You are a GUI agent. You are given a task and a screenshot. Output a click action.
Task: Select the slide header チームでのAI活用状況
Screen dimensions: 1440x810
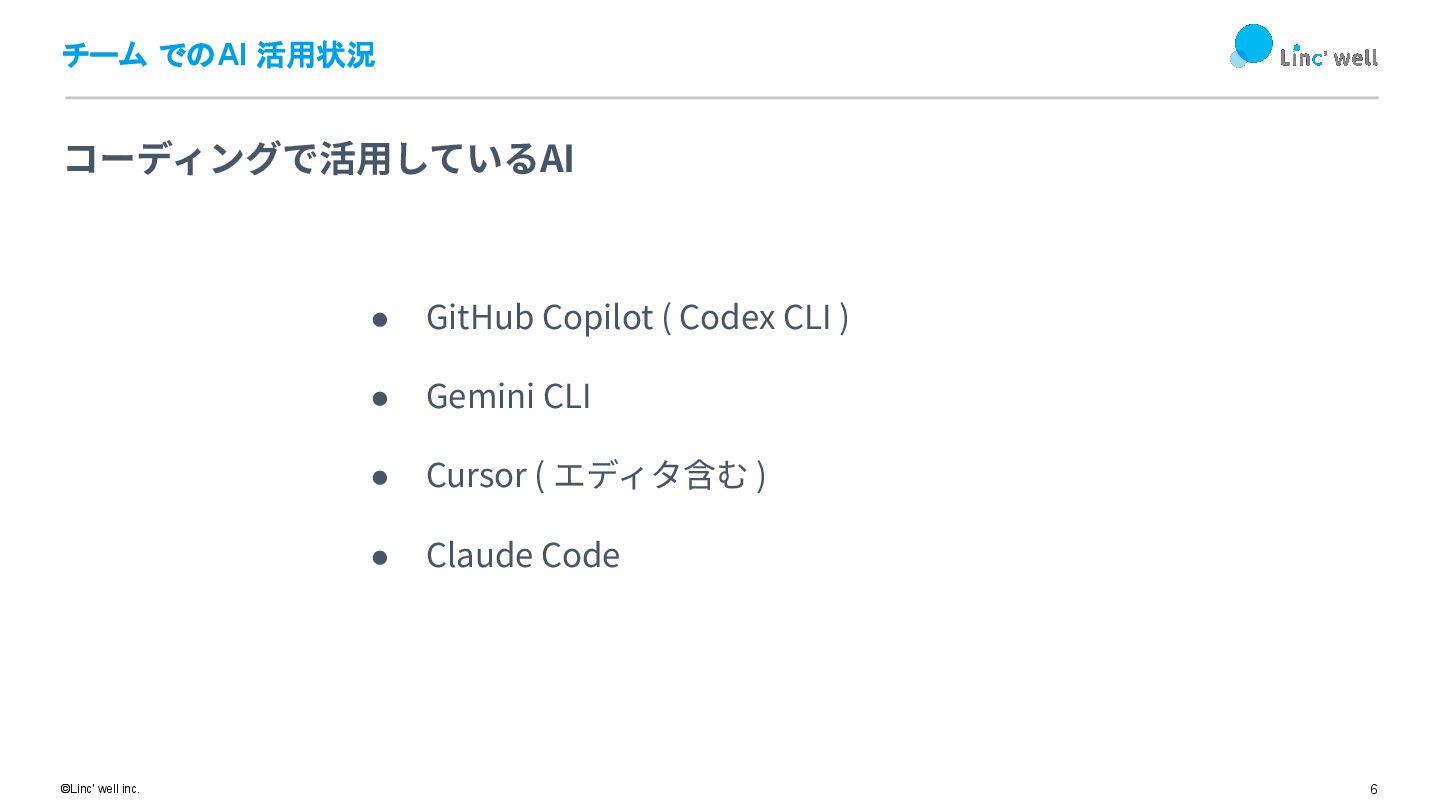pyautogui.click(x=219, y=55)
